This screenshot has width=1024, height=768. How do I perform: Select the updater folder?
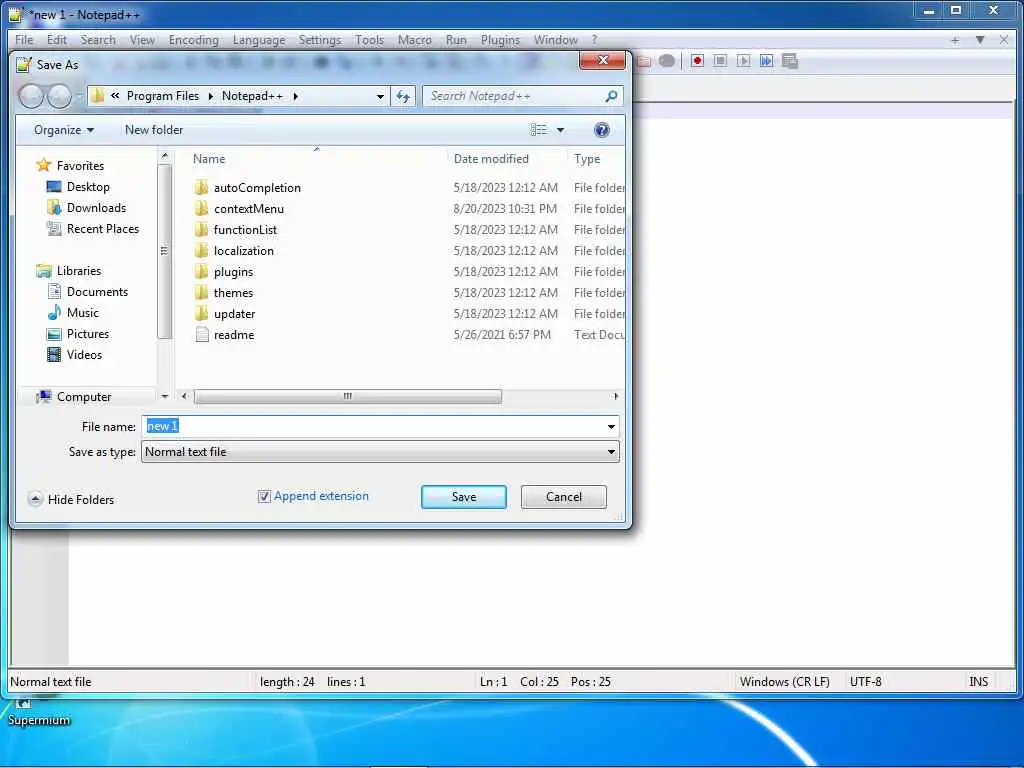tap(234, 313)
